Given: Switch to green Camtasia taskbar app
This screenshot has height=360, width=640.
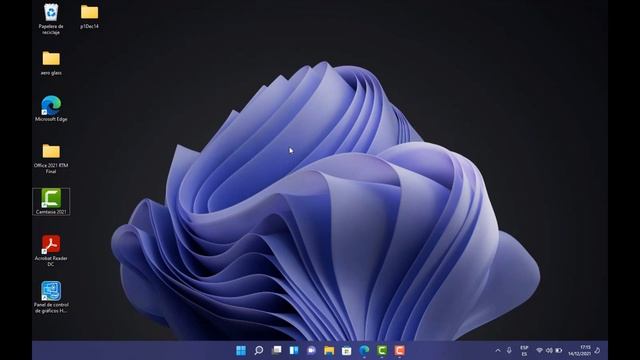Looking at the screenshot, I should 382,350.
